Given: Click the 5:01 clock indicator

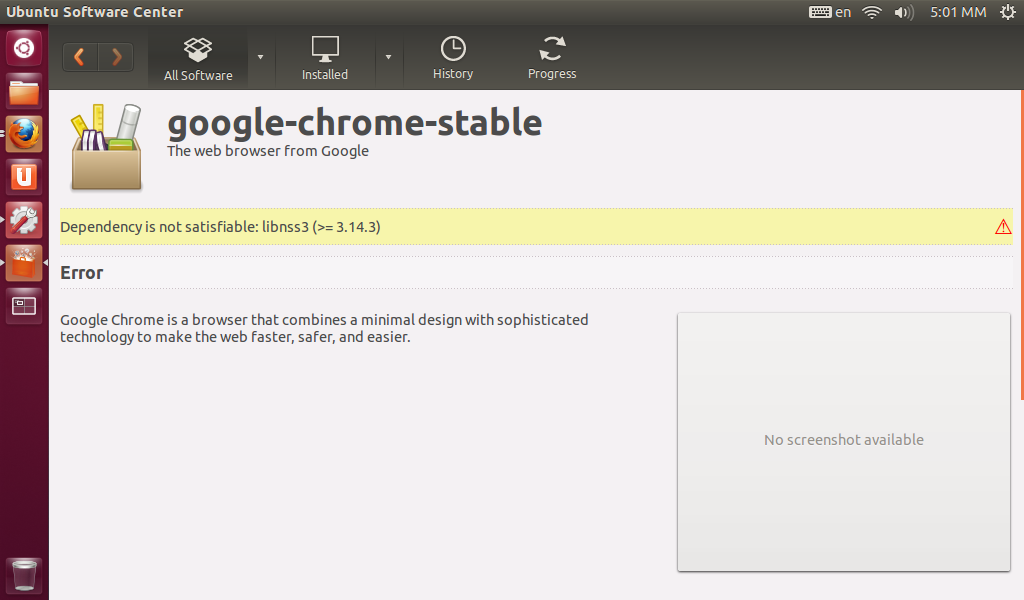Looking at the screenshot, I should point(958,12).
